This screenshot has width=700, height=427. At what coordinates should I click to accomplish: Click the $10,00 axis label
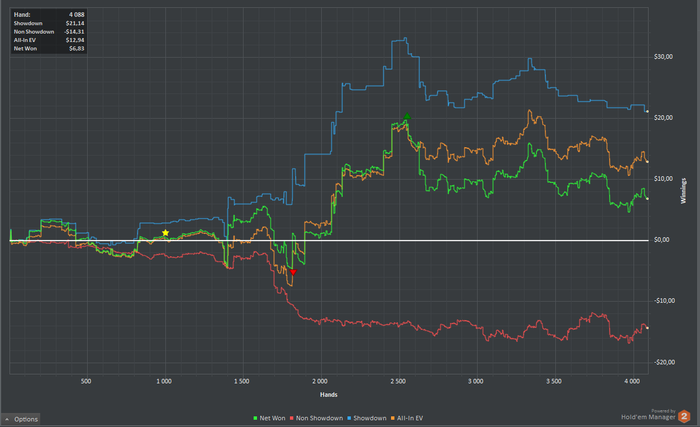coord(663,179)
